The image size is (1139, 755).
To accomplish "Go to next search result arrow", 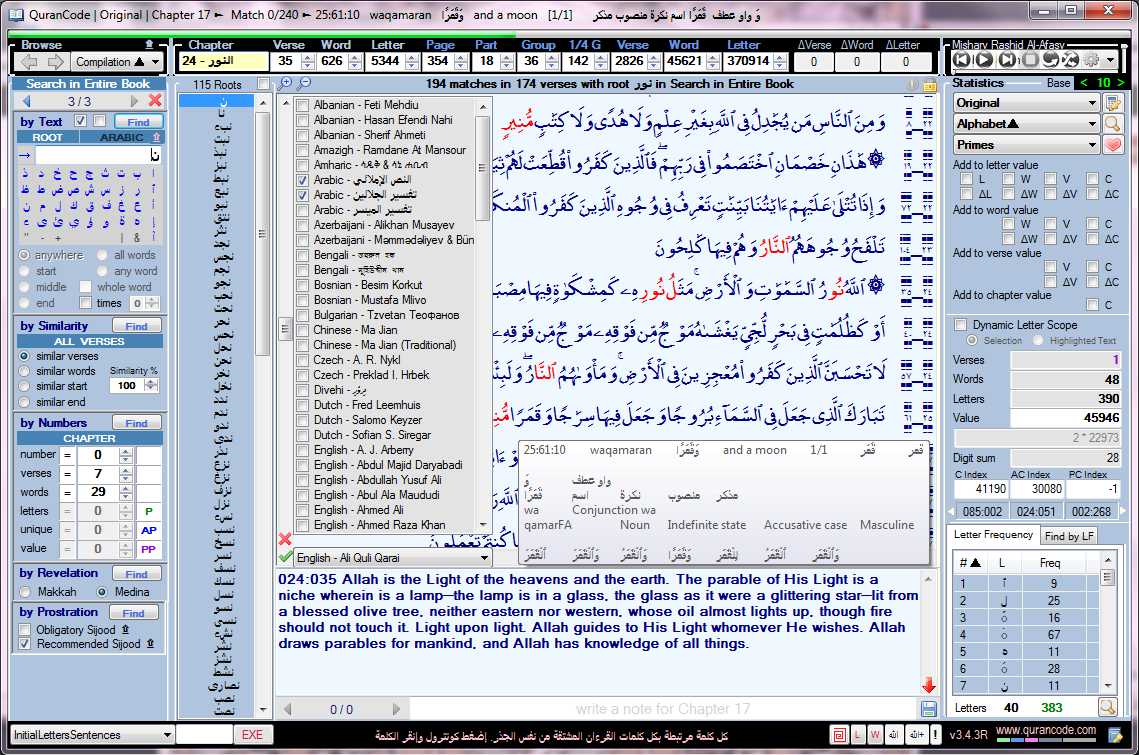I will coord(134,101).
